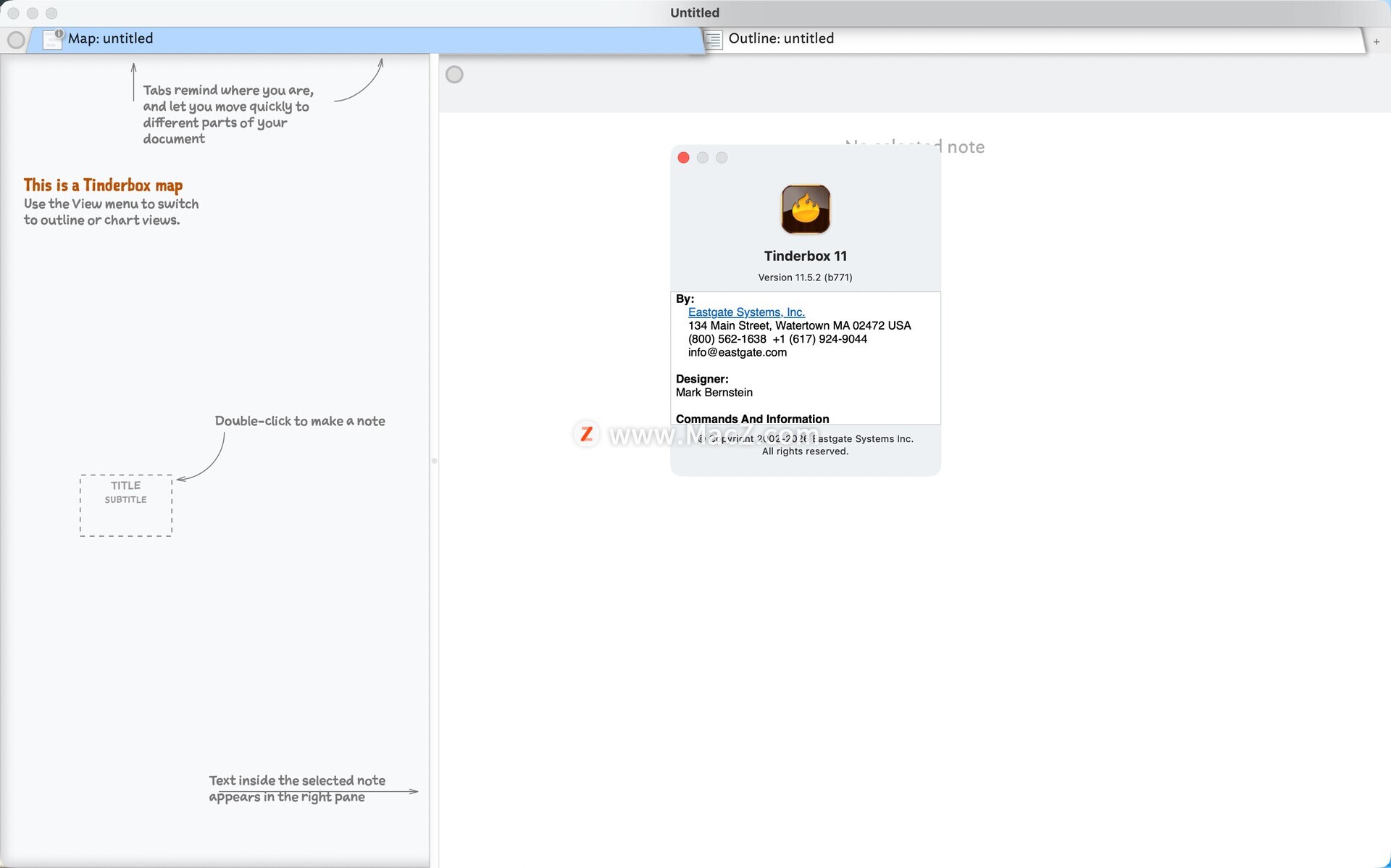Click the Map tab document icon
This screenshot has height=868, width=1391.
coord(52,39)
